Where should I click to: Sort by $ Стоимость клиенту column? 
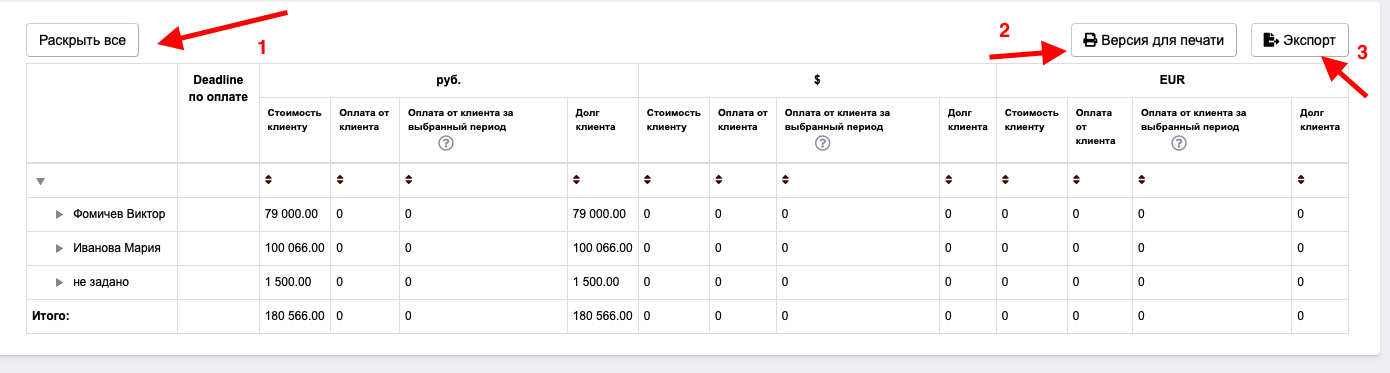pos(649,180)
